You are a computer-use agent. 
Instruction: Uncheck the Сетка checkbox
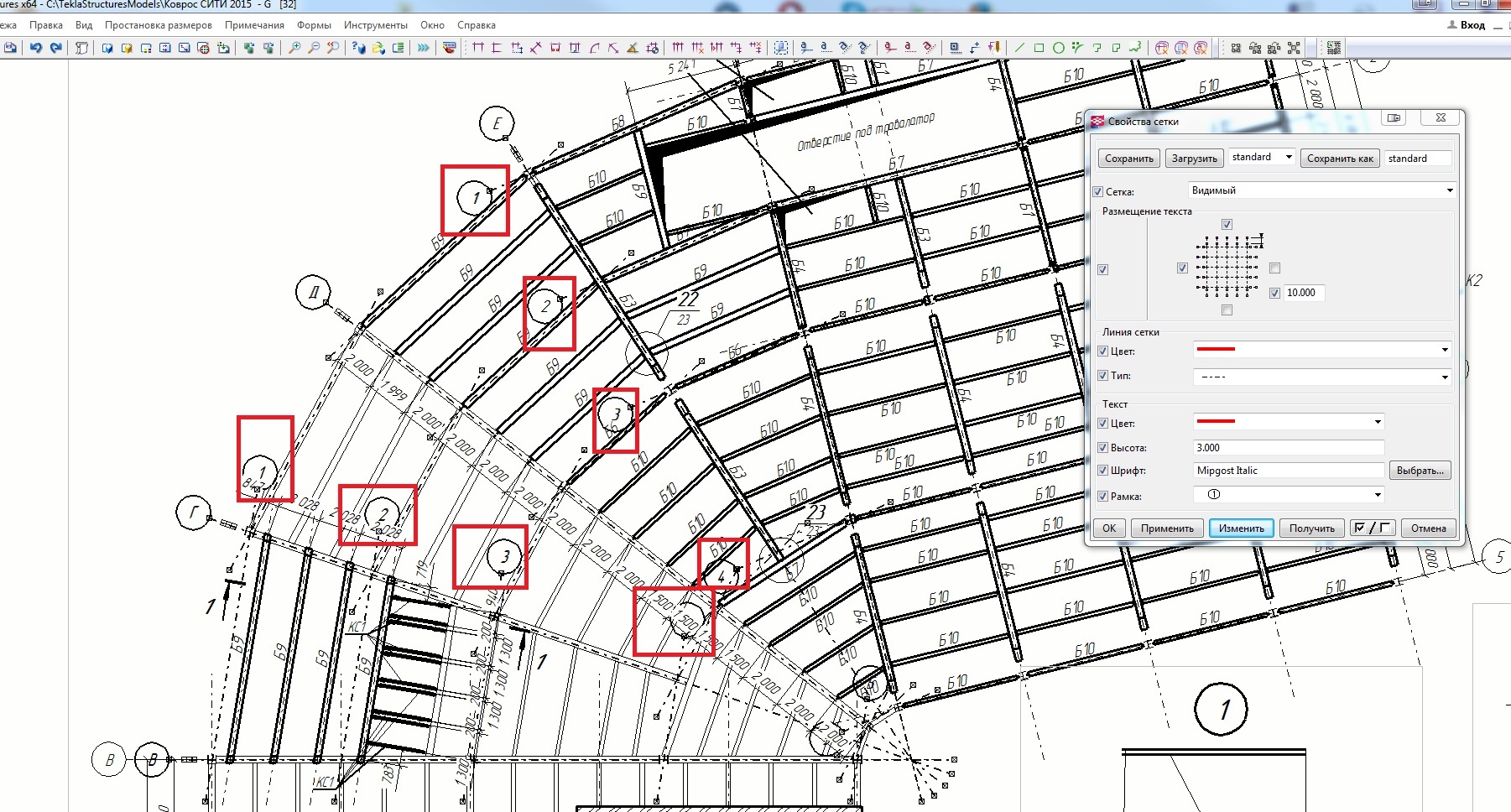1098,192
